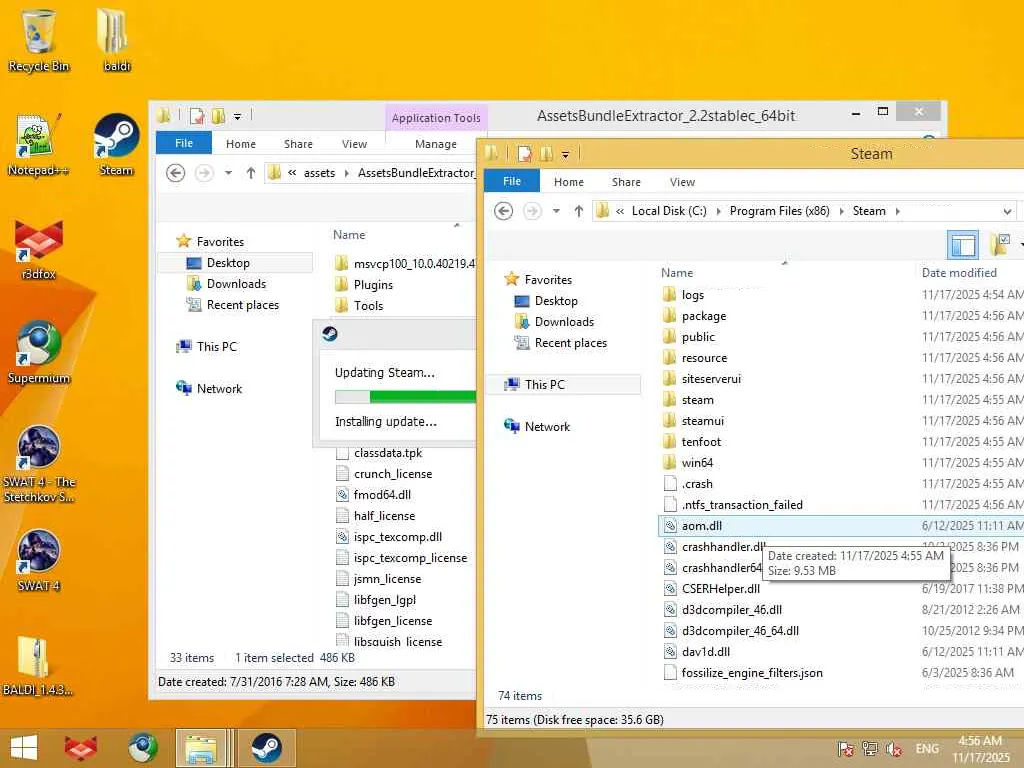Open recent locations dropdown in AssetsBundleExtractor window
This screenshot has width=1024, height=768.
click(x=228, y=173)
